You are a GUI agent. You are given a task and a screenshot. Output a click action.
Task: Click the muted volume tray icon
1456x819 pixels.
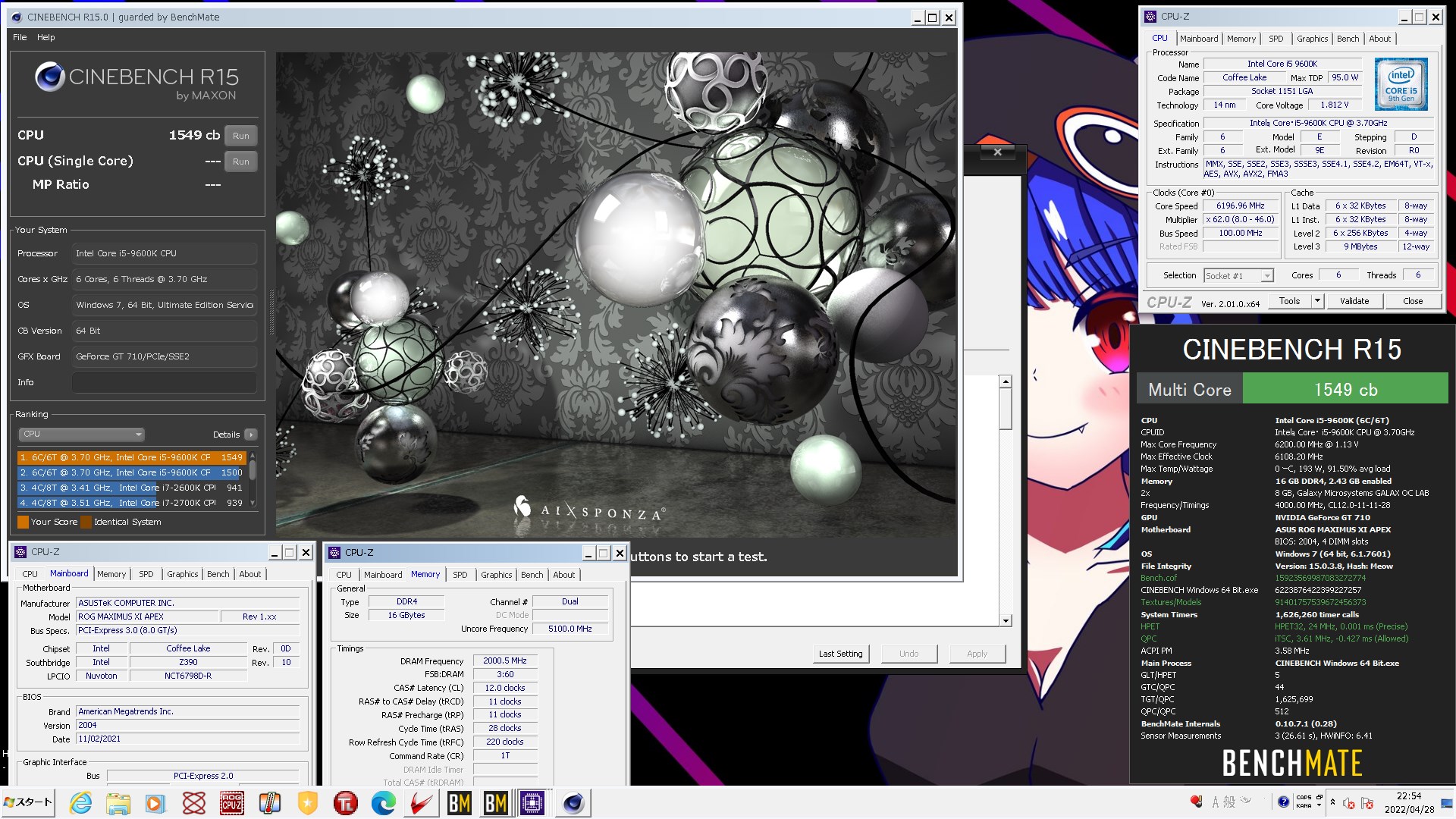click(x=1349, y=803)
